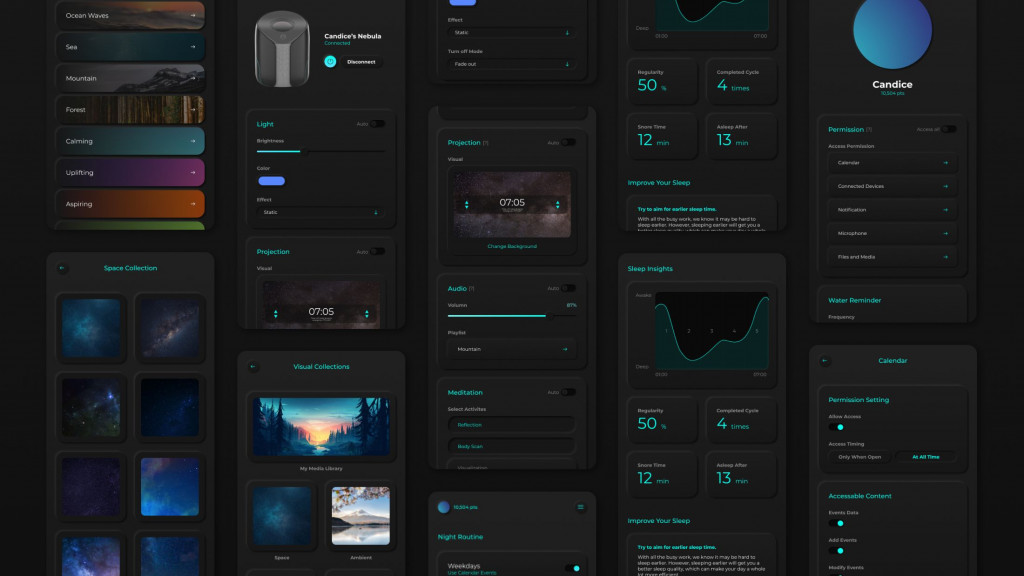Screen dimensions: 1024x576
Task: Choose At All Time access timing
Action: coord(925,456)
